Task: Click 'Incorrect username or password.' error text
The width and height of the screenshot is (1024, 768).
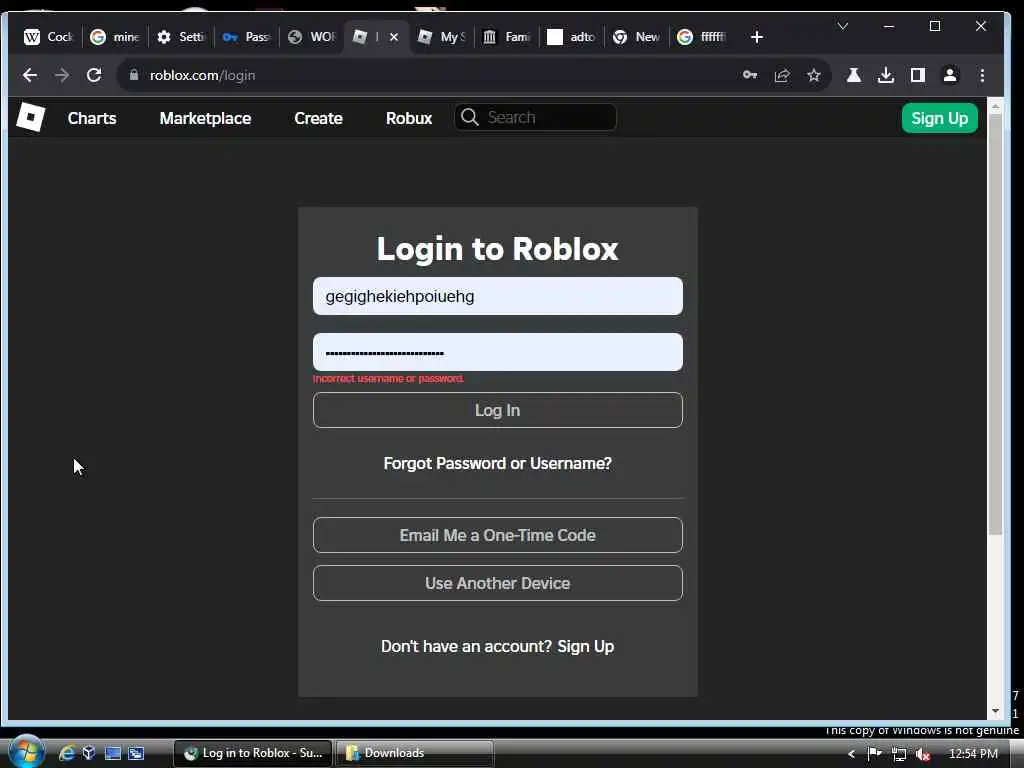Action: [x=388, y=379]
